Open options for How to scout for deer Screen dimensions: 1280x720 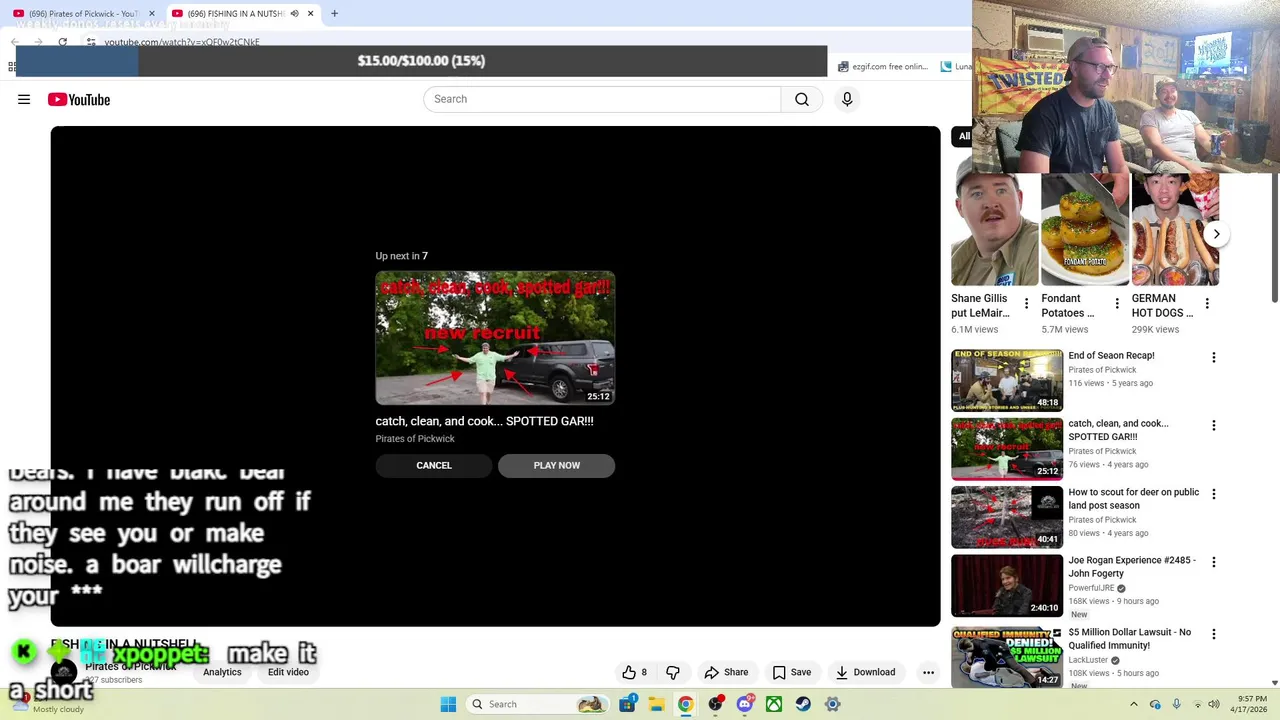tap(1213, 494)
